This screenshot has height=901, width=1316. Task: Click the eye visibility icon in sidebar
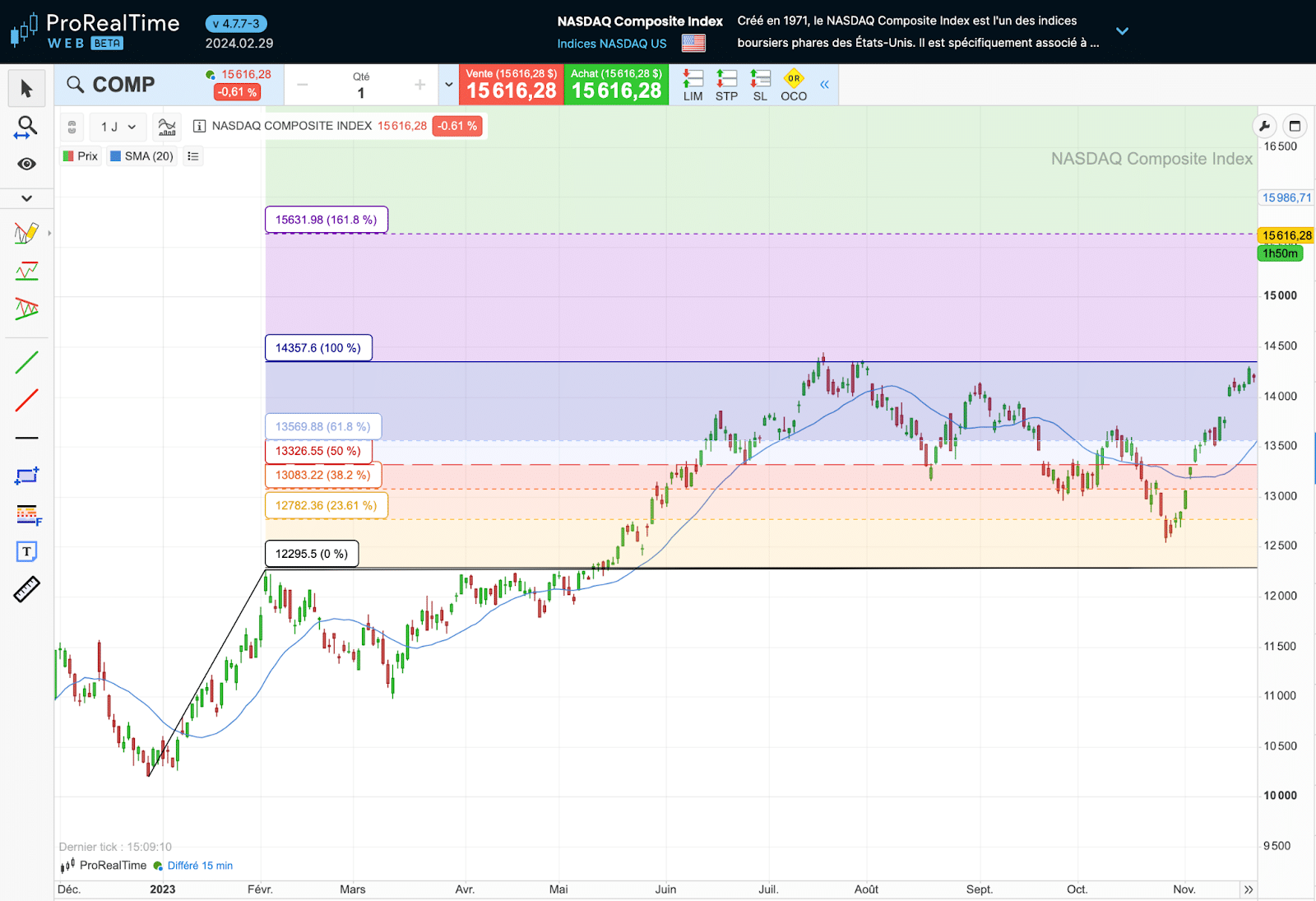pos(26,164)
